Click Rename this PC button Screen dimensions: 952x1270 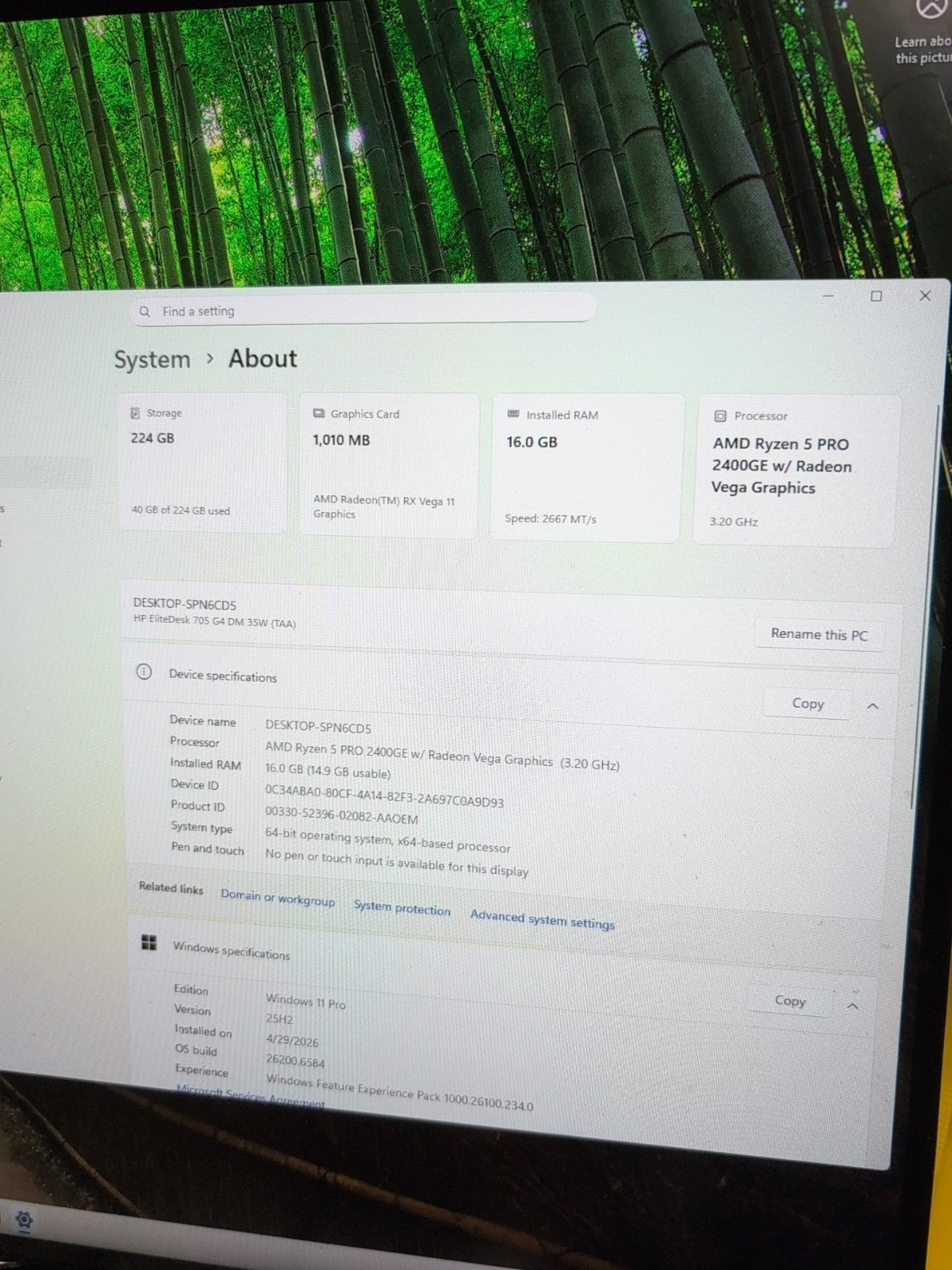819,634
